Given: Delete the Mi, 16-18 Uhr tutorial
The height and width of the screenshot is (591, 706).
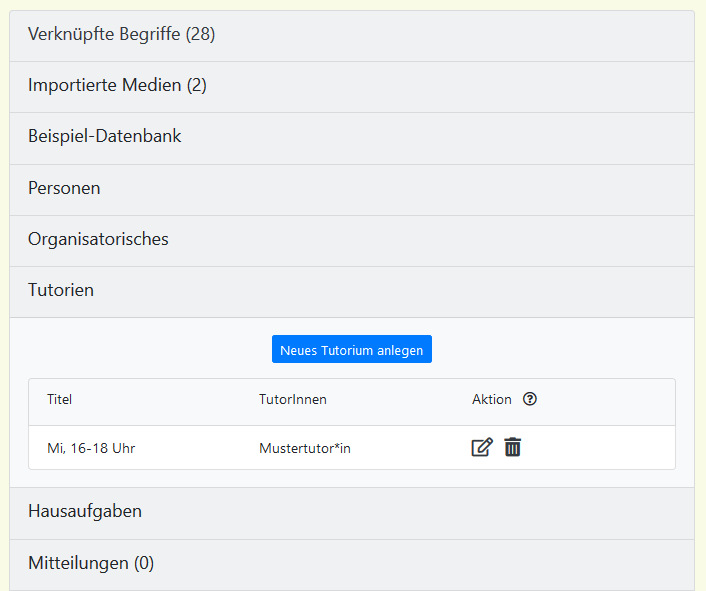Looking at the screenshot, I should 513,447.
